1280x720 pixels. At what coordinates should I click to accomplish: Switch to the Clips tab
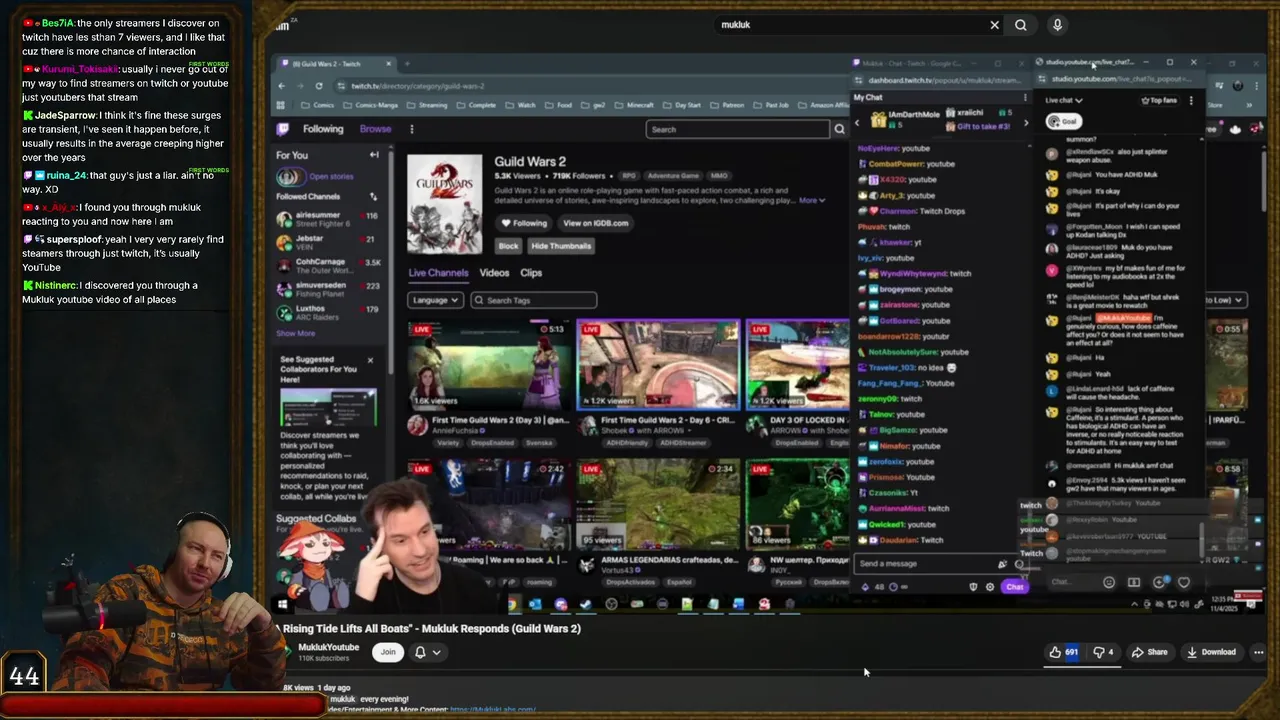tap(531, 273)
